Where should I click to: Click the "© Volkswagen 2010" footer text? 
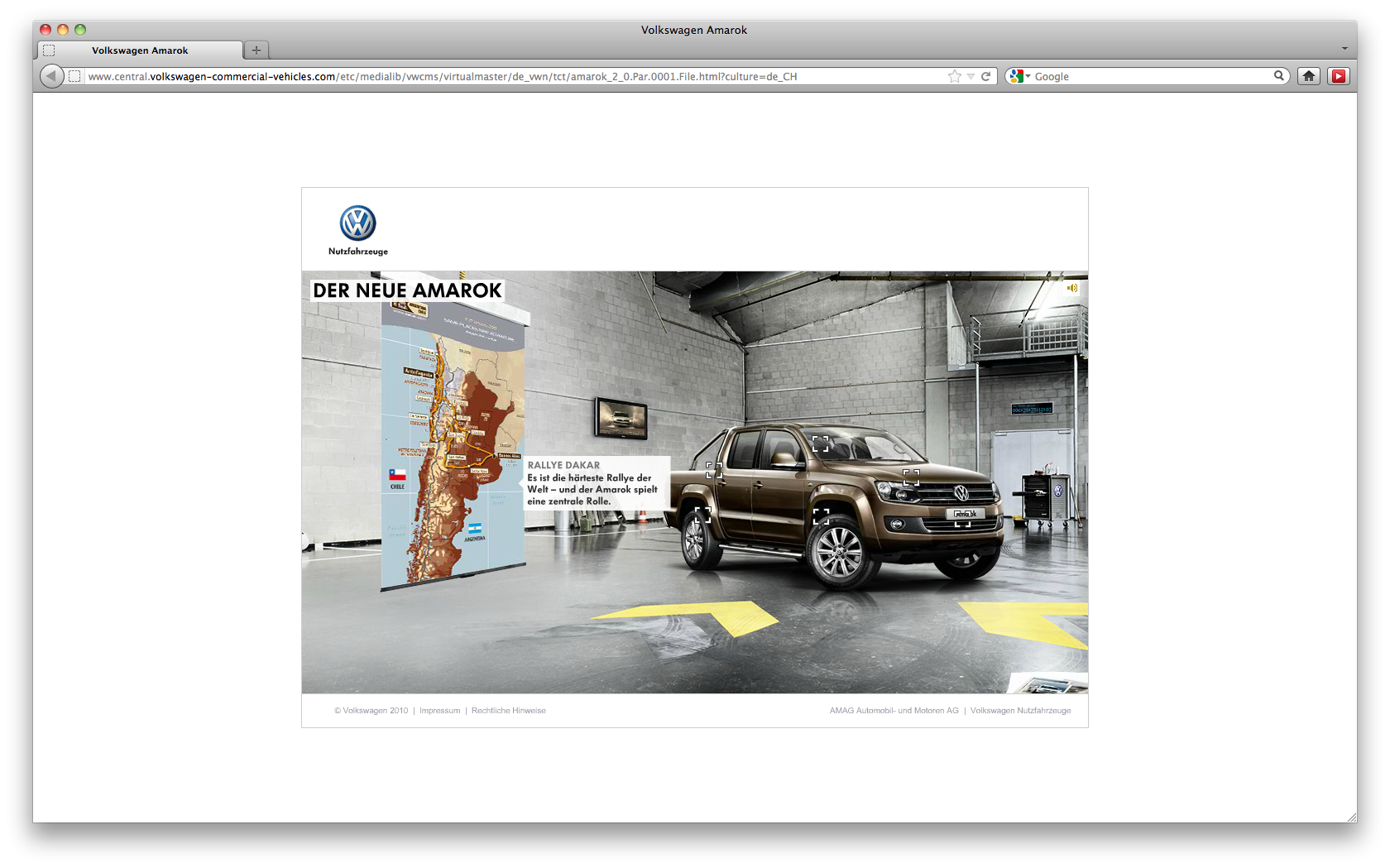pos(371,711)
